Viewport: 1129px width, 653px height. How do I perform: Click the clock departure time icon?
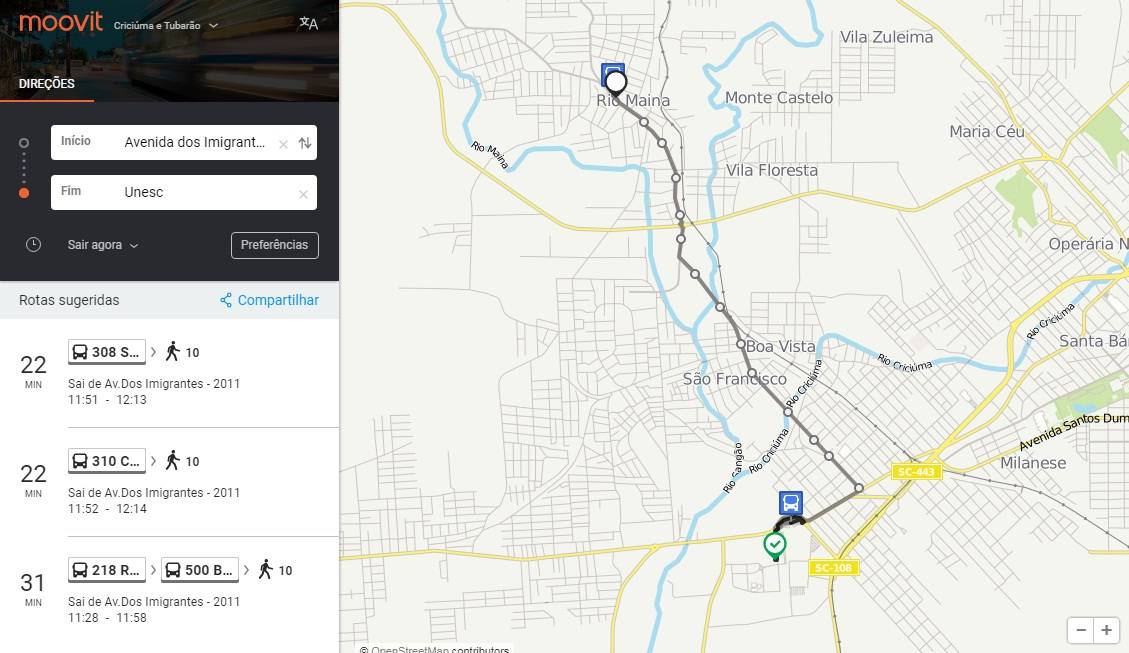click(x=33, y=245)
